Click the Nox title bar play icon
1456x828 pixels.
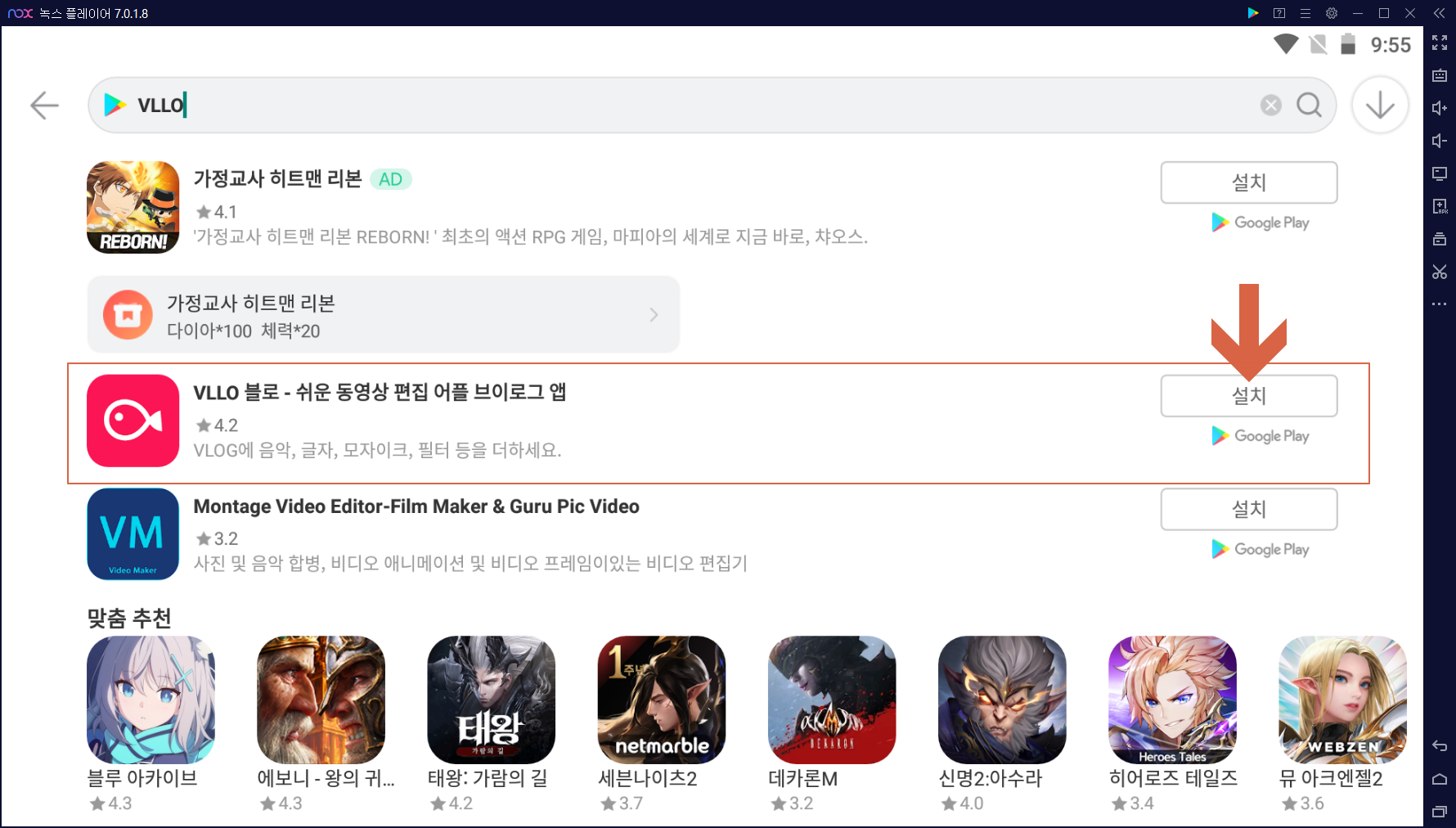click(1252, 13)
